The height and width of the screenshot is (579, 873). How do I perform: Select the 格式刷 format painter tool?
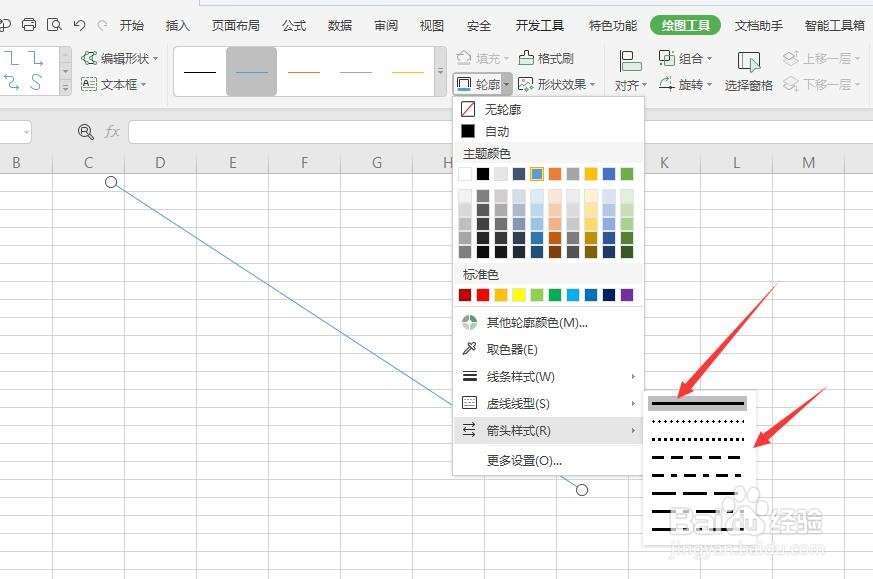click(548, 58)
